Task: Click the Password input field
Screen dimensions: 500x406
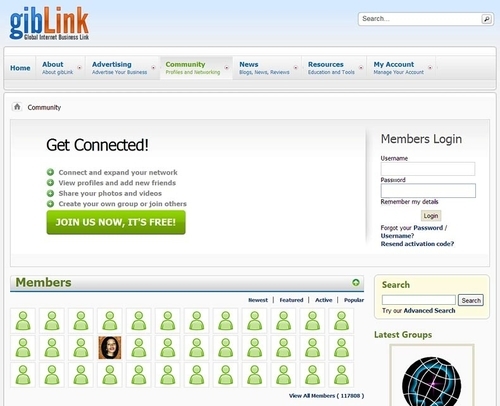Action: coord(428,190)
